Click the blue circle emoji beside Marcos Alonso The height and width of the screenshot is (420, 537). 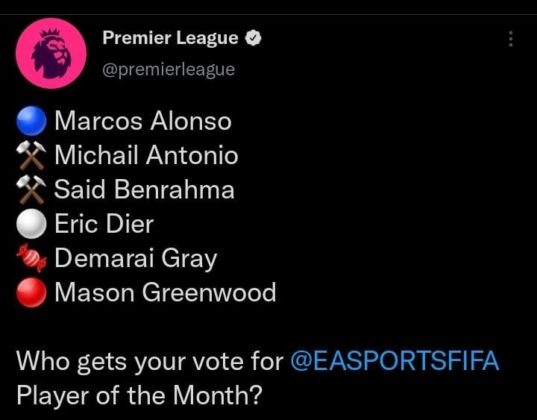click(x=32, y=121)
